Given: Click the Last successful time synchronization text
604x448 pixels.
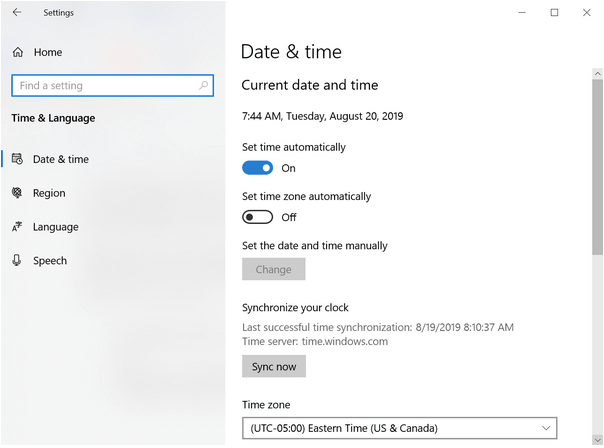Looking at the screenshot, I should [x=378, y=327].
